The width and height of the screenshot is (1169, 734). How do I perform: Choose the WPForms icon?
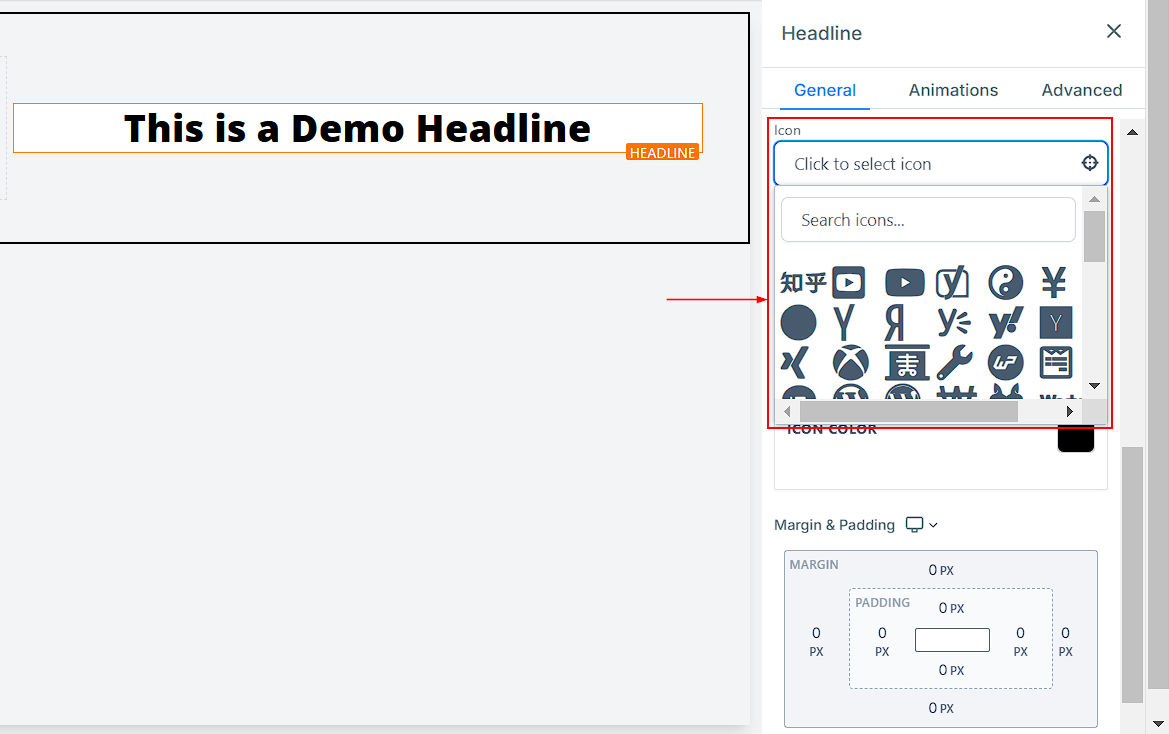click(x=1056, y=363)
